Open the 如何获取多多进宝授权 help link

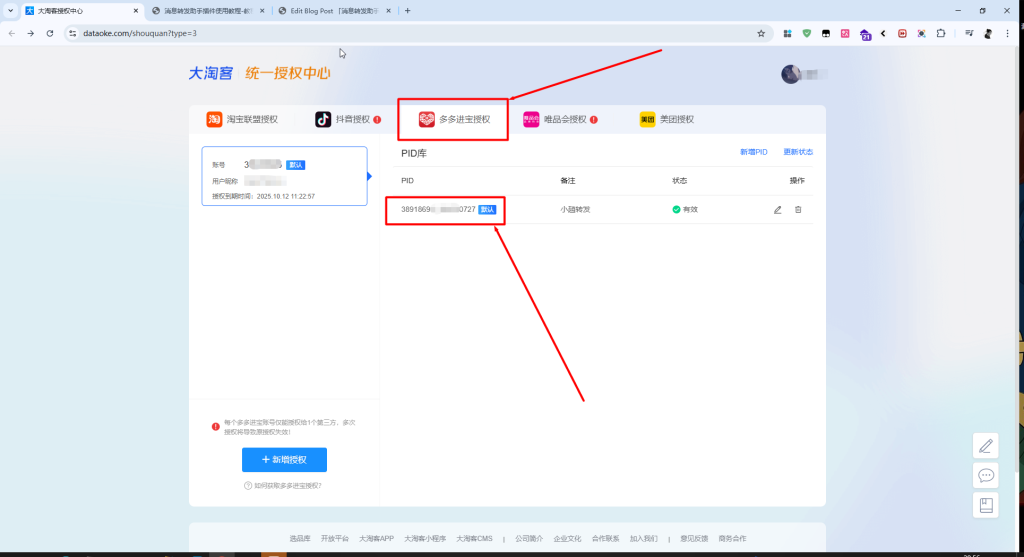[283, 486]
